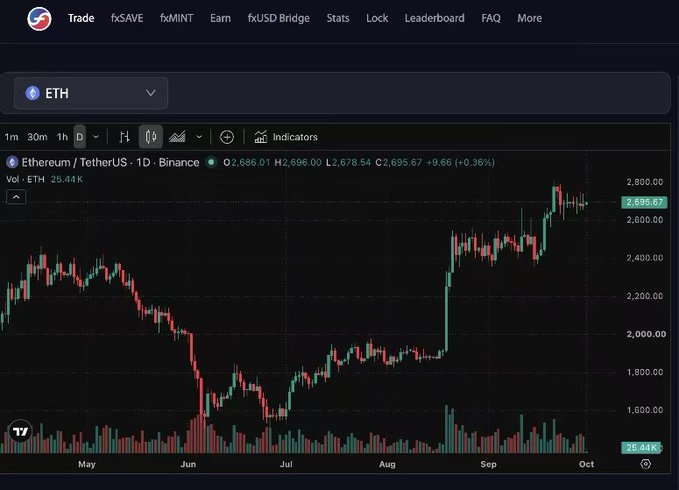This screenshot has height=490, width=679.
Task: Open the Leaderboard page
Action: (434, 18)
